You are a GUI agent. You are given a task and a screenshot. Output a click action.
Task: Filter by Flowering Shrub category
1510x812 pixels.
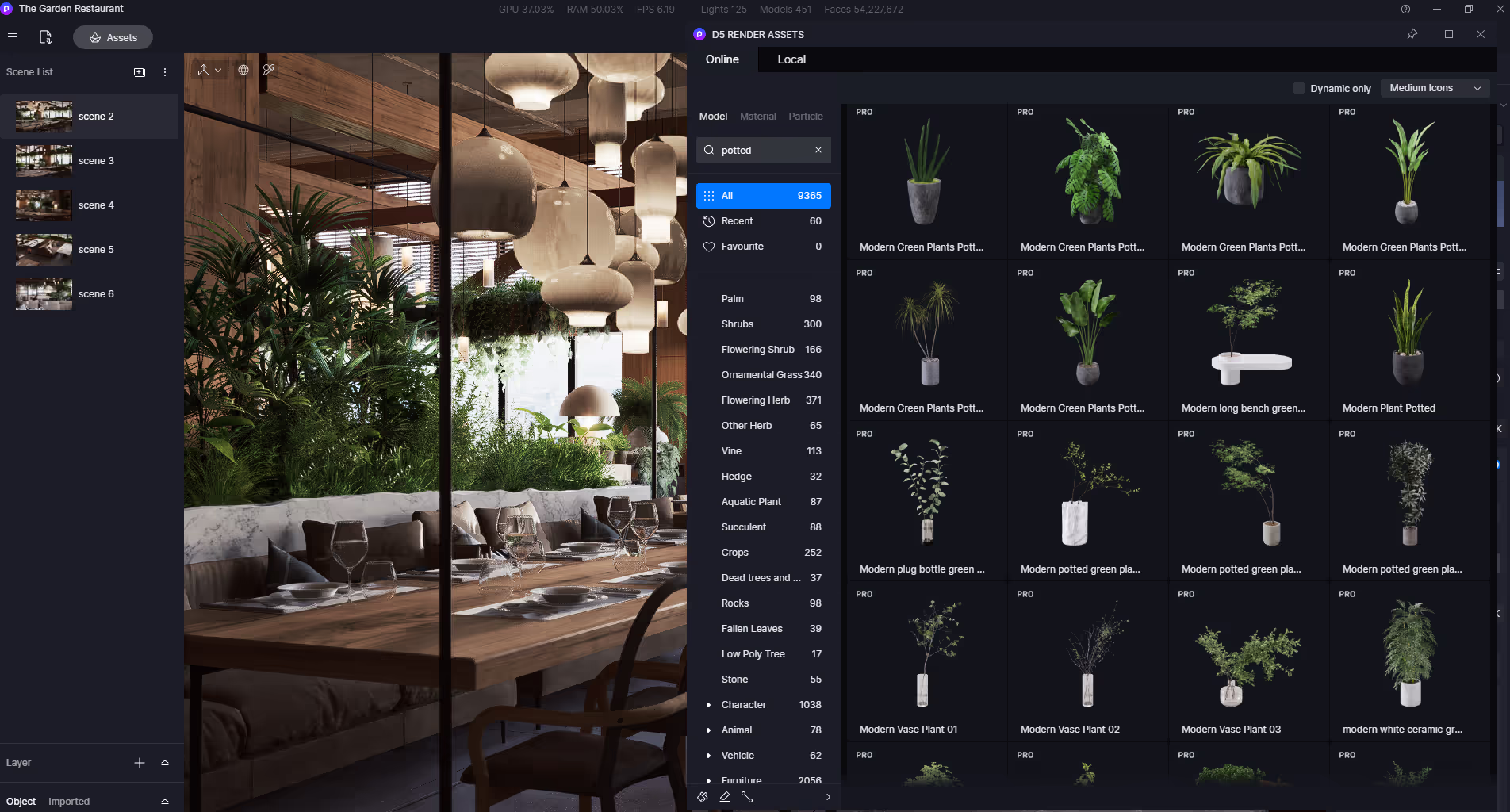click(x=764, y=350)
